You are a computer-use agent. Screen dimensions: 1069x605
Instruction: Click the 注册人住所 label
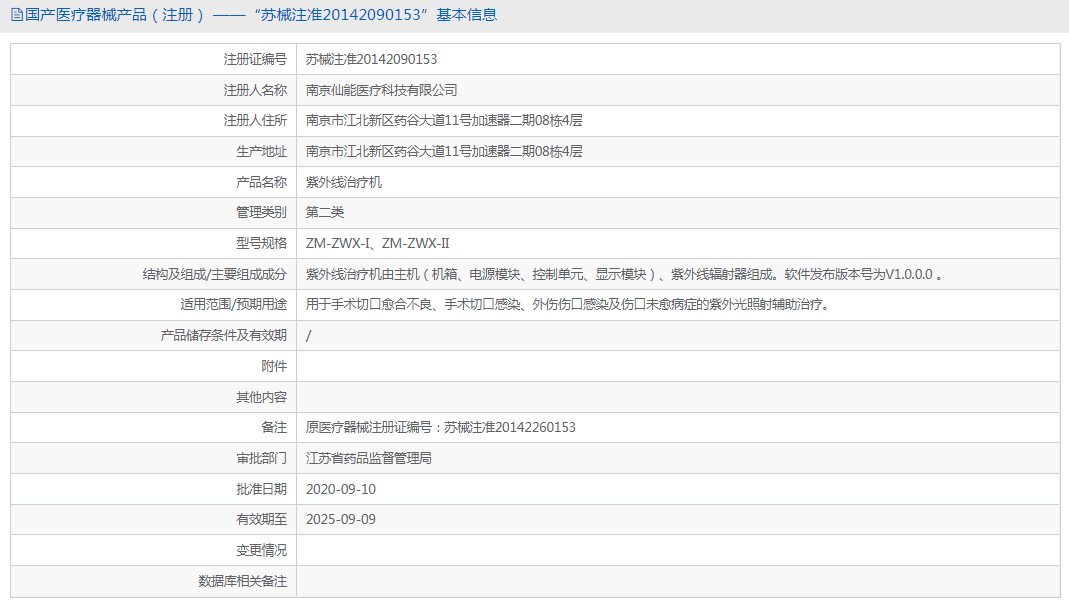[255, 121]
